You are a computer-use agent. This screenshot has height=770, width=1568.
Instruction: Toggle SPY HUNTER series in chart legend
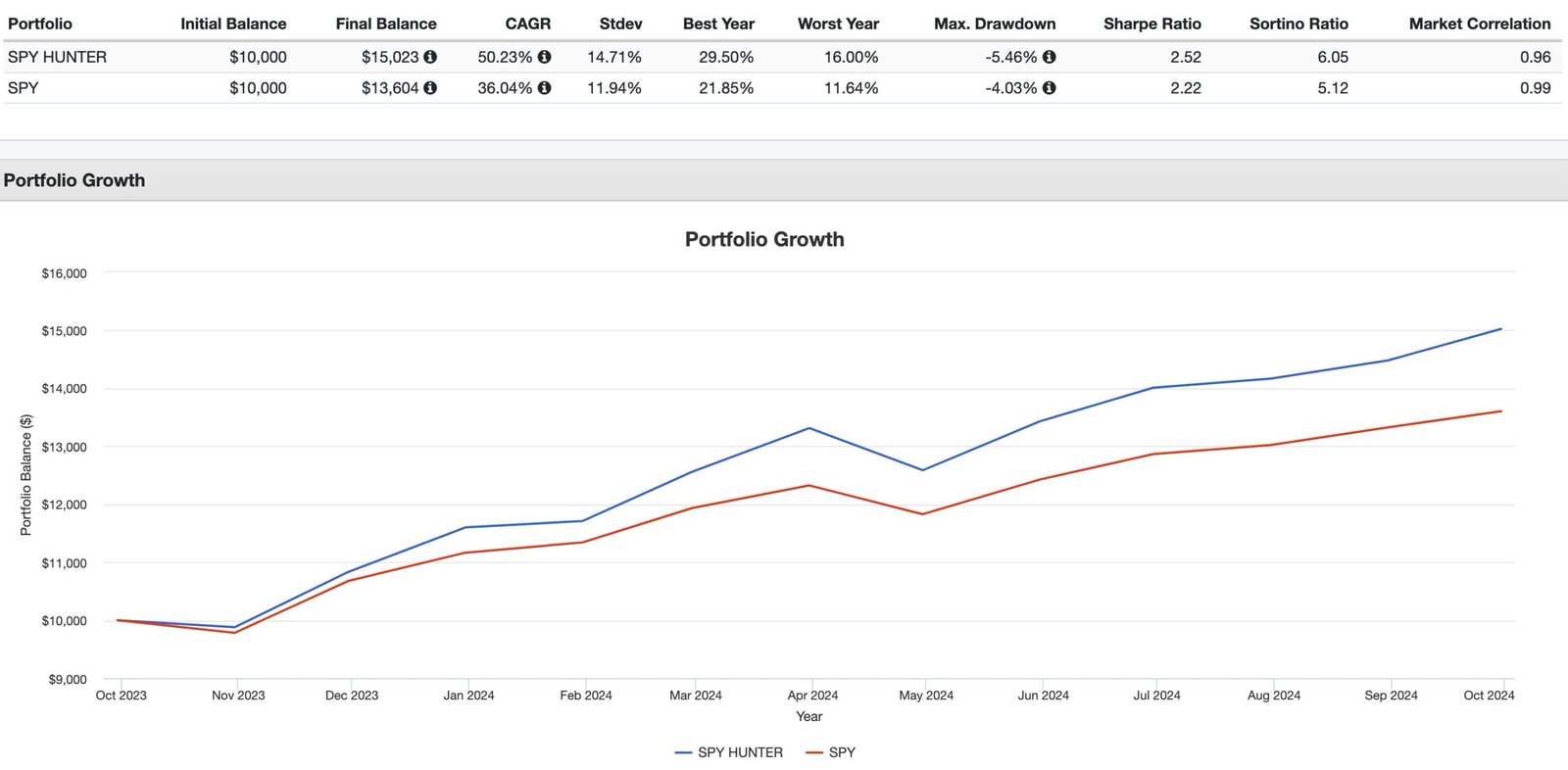(729, 752)
